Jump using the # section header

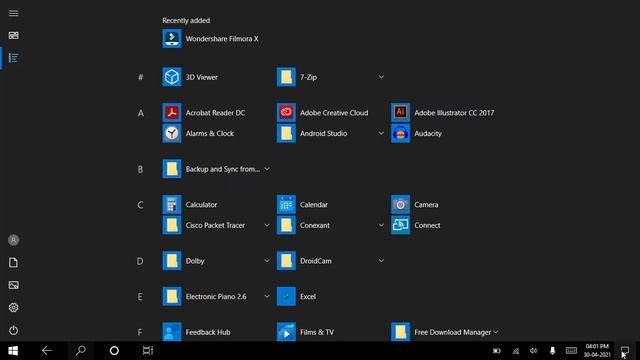coord(140,77)
